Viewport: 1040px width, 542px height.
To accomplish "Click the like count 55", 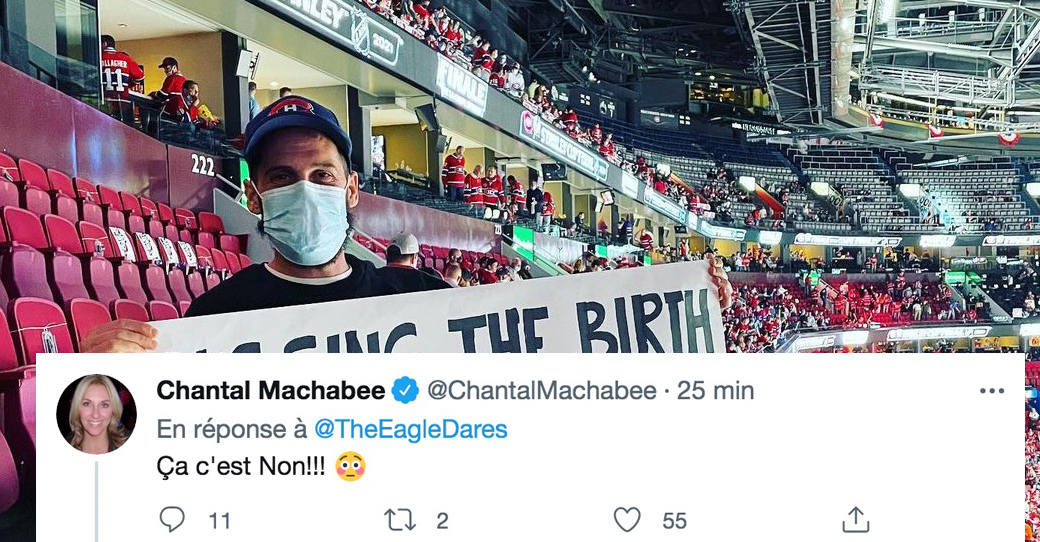I will point(675,521).
